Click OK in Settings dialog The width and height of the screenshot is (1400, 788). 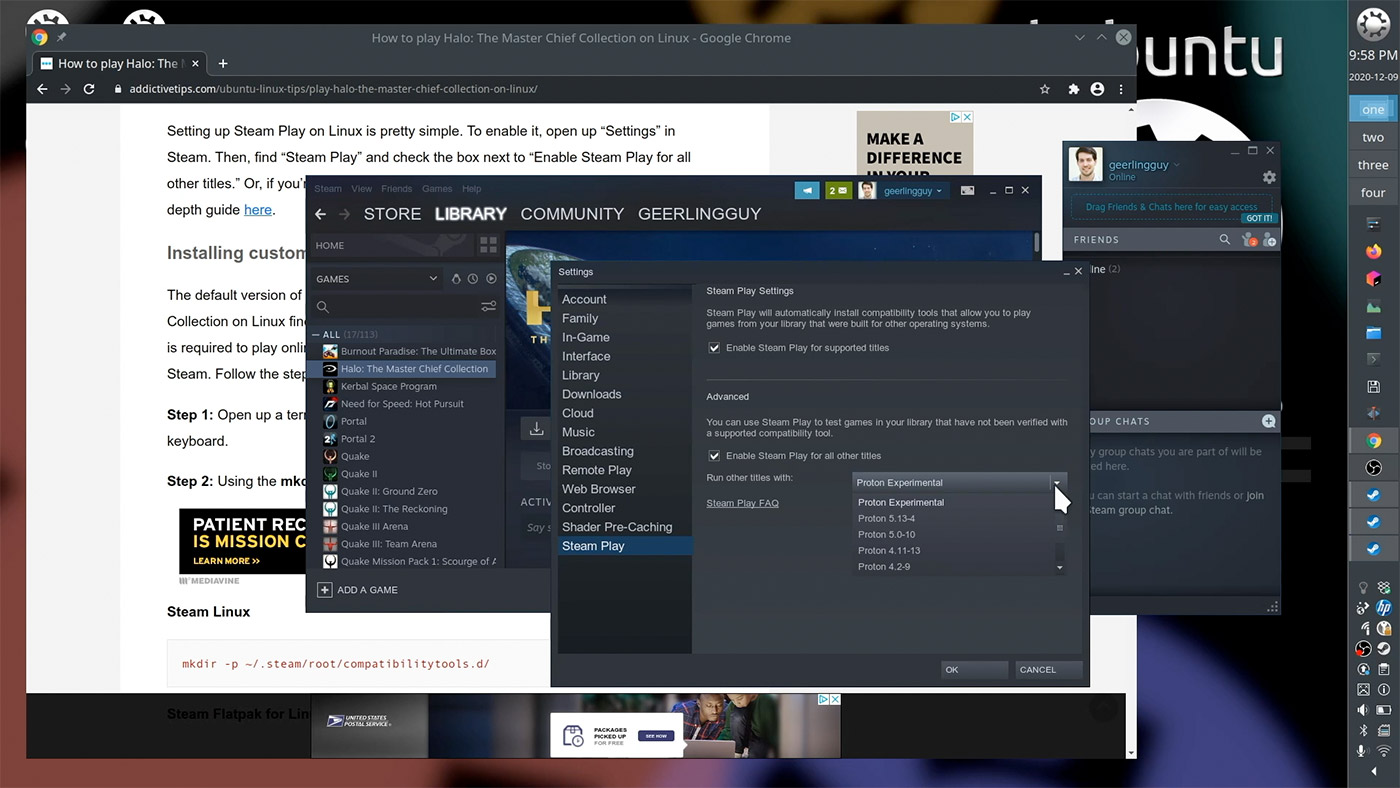pyautogui.click(x=975, y=669)
